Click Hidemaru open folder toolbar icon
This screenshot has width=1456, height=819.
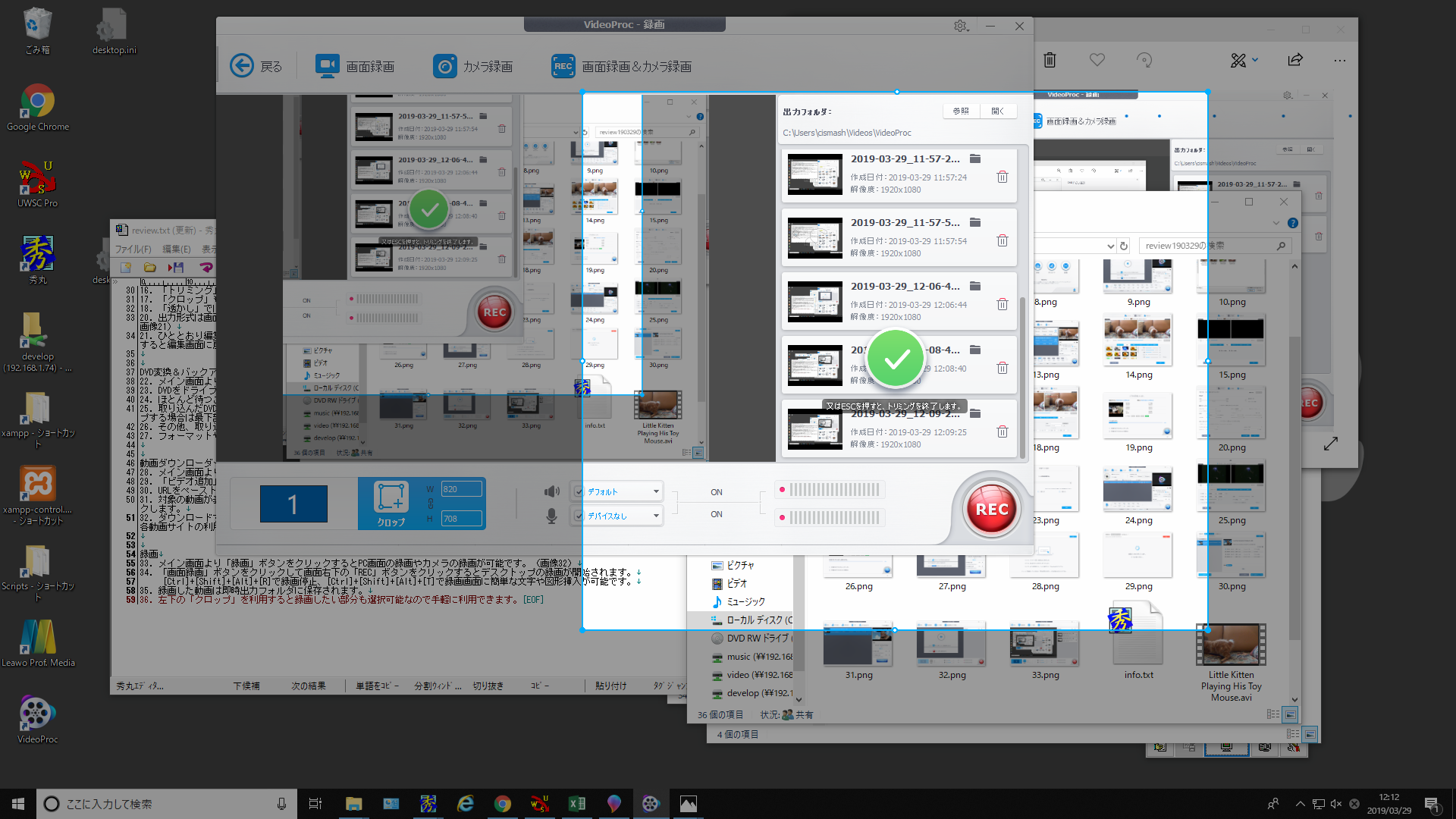[x=150, y=268]
